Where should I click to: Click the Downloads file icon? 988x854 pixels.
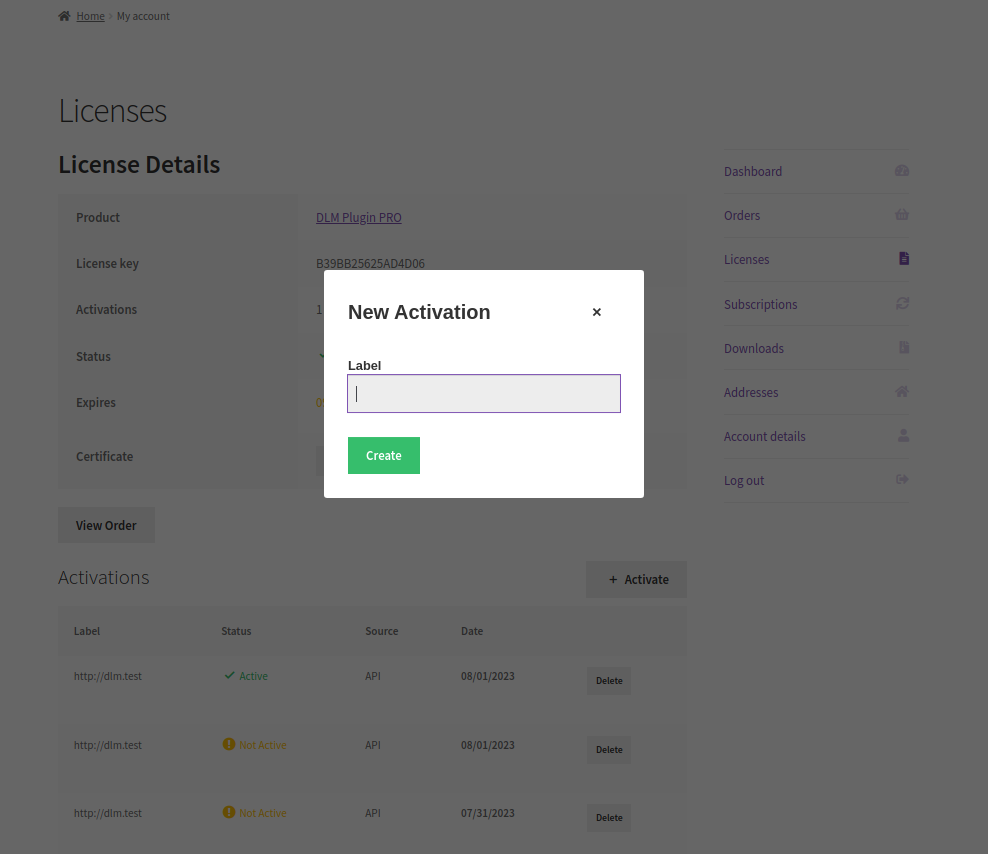(x=903, y=347)
